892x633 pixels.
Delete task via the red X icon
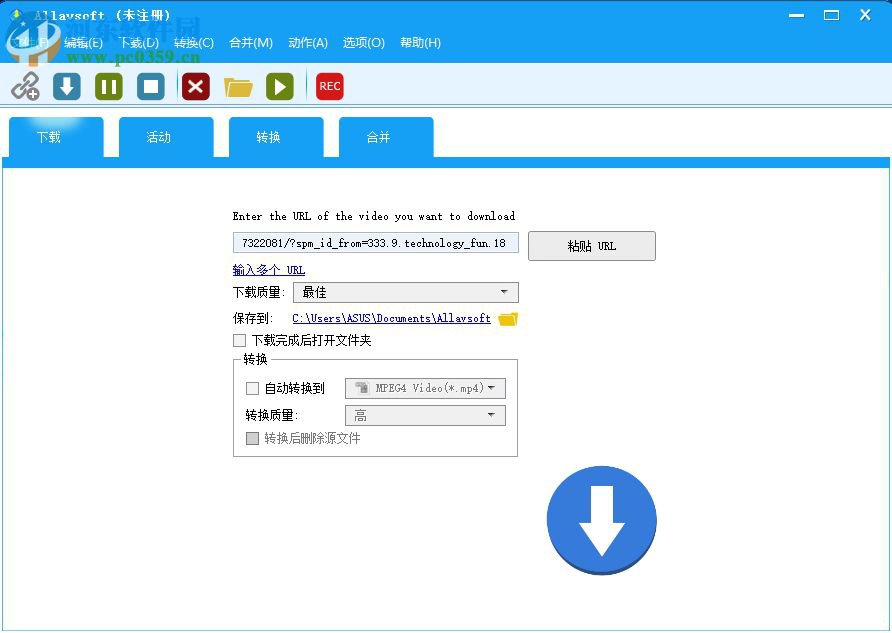[194, 86]
